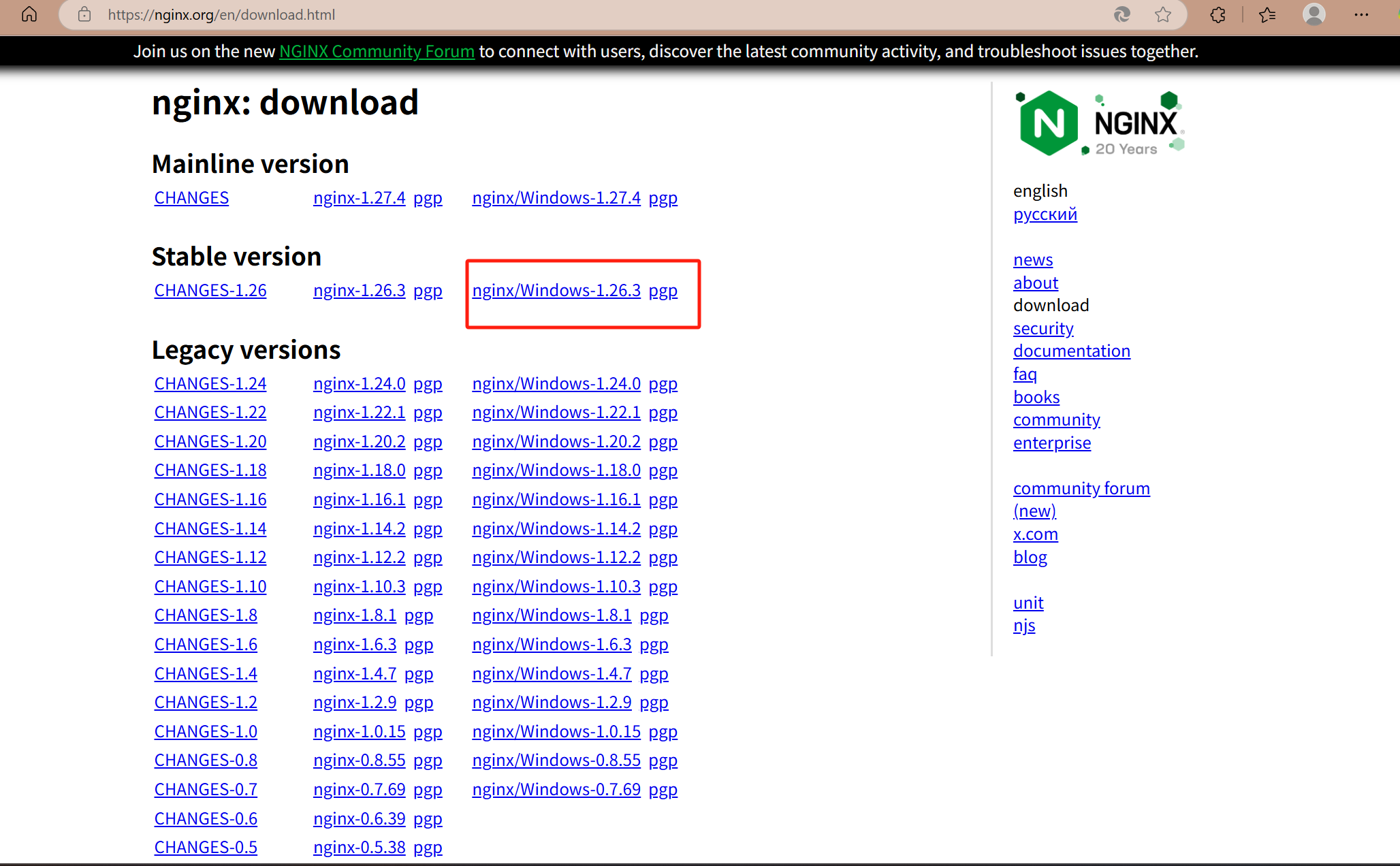Download nginx-1.24.0 source
Image resolution: width=1400 pixels, height=866 pixels.
359,383
